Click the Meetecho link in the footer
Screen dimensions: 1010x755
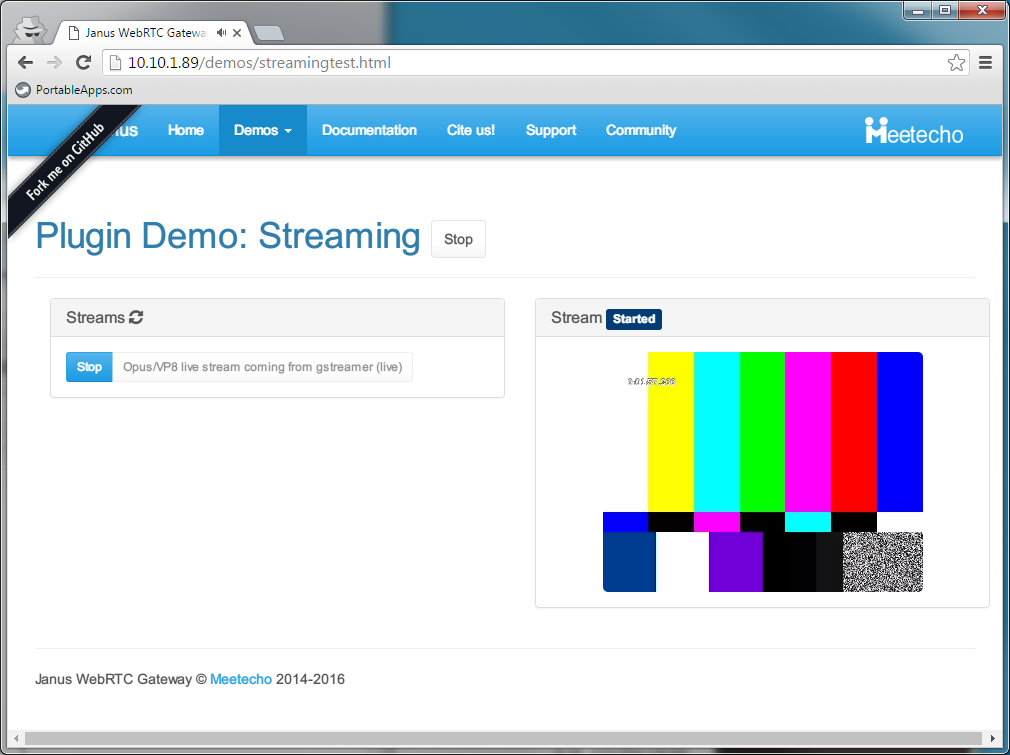(241, 679)
